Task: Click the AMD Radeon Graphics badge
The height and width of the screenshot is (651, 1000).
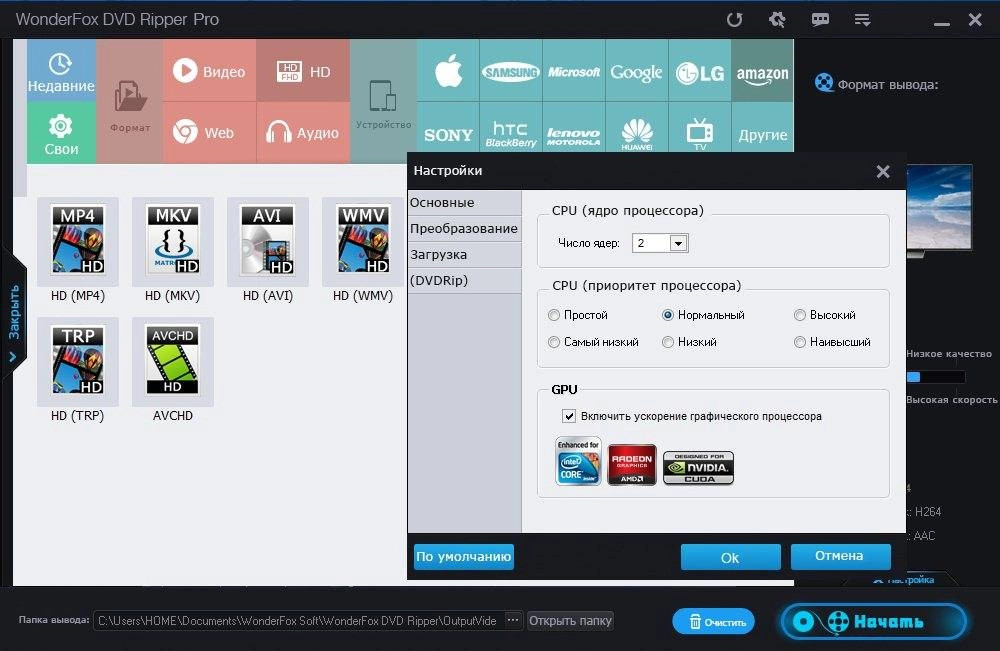Action: tap(632, 465)
